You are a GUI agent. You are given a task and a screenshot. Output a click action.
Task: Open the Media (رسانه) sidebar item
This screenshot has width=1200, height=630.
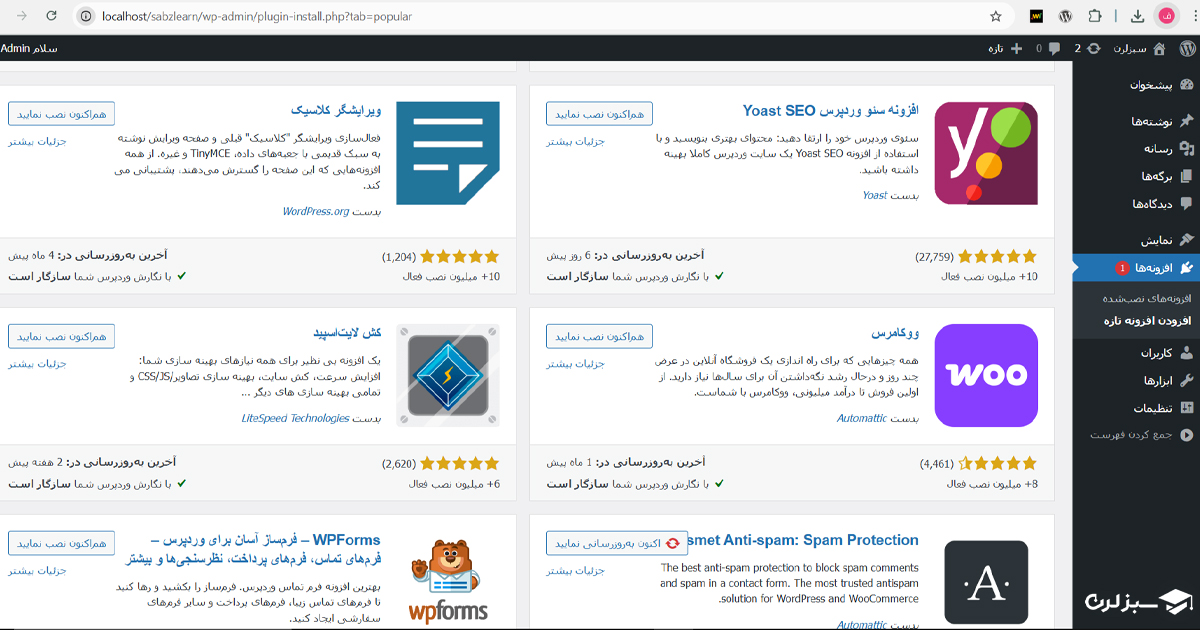(x=1134, y=148)
